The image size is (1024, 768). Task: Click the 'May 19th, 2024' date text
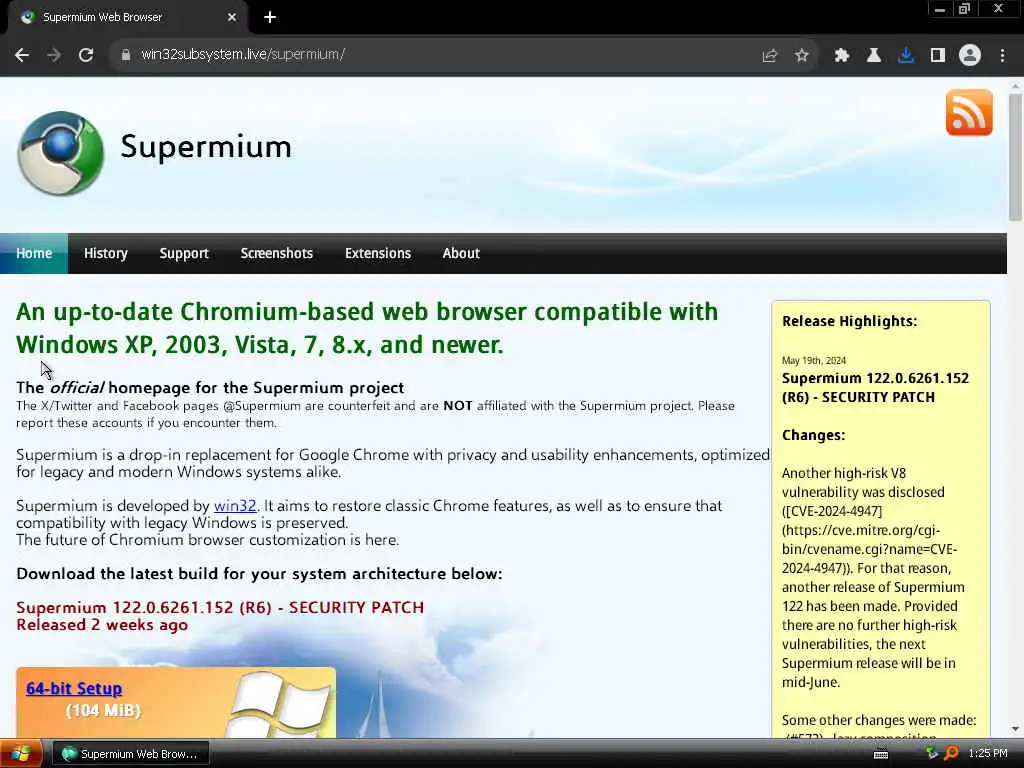pyautogui.click(x=814, y=360)
